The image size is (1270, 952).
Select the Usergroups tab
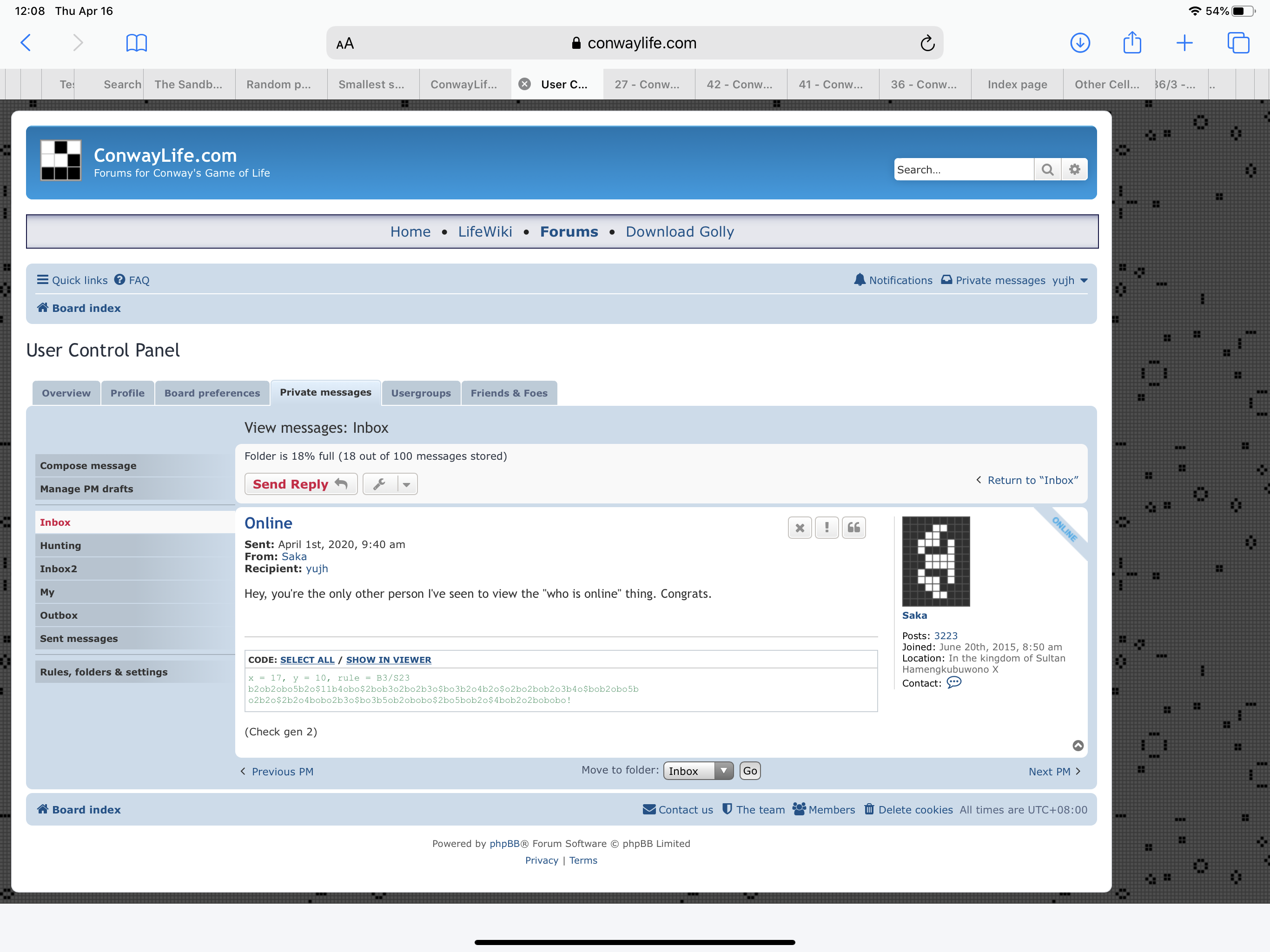pyautogui.click(x=421, y=393)
